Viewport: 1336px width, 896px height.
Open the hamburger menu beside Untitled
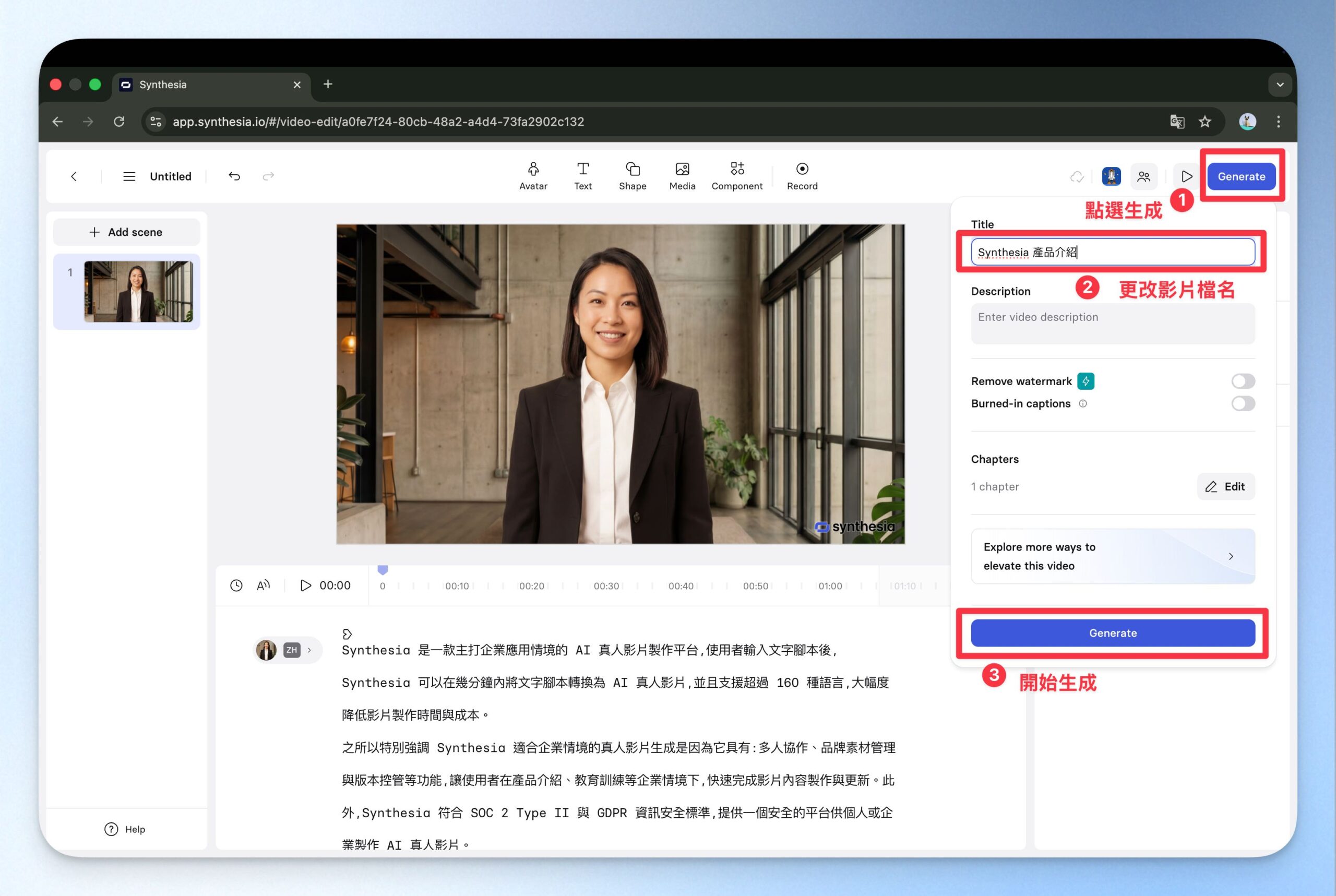point(129,176)
